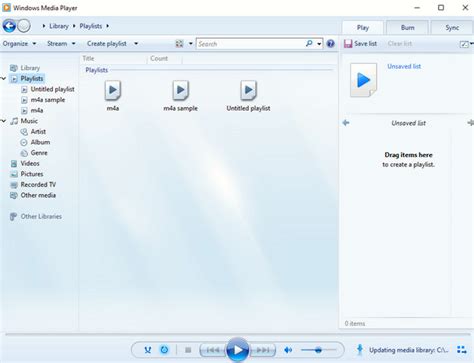Open the Stream dropdown menu
This screenshot has height=363, width=474.
[61, 44]
